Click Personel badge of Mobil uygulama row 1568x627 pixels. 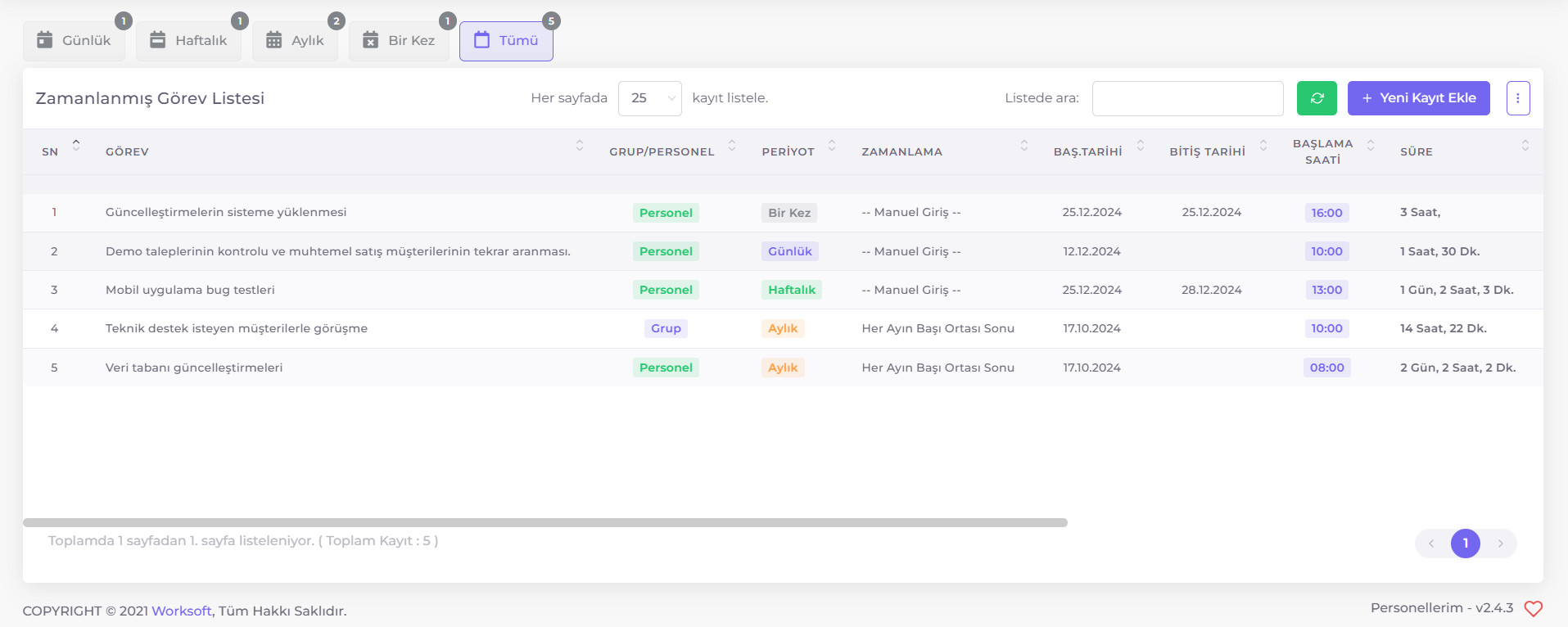[666, 290]
